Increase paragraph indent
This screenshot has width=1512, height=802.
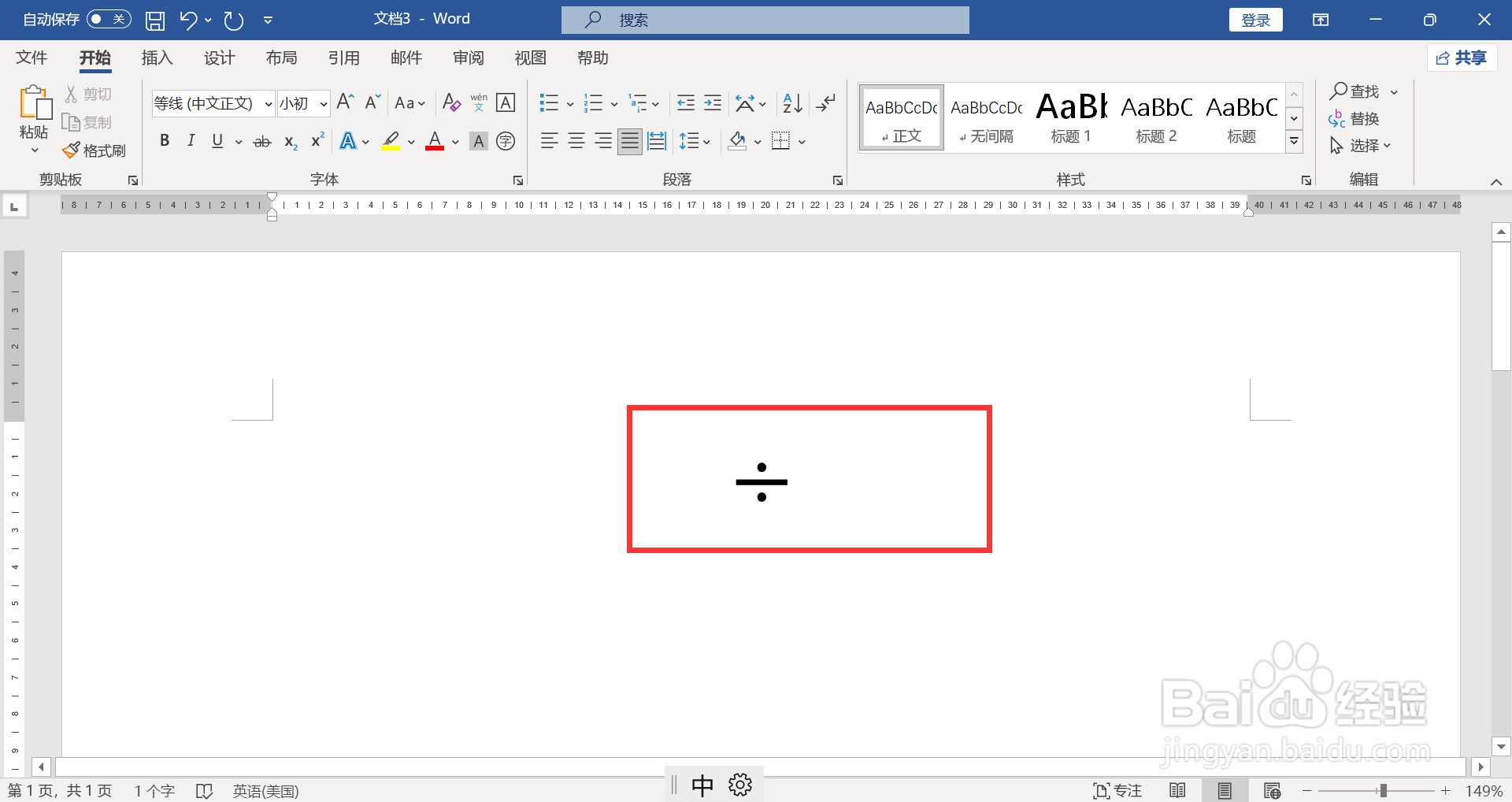713,102
